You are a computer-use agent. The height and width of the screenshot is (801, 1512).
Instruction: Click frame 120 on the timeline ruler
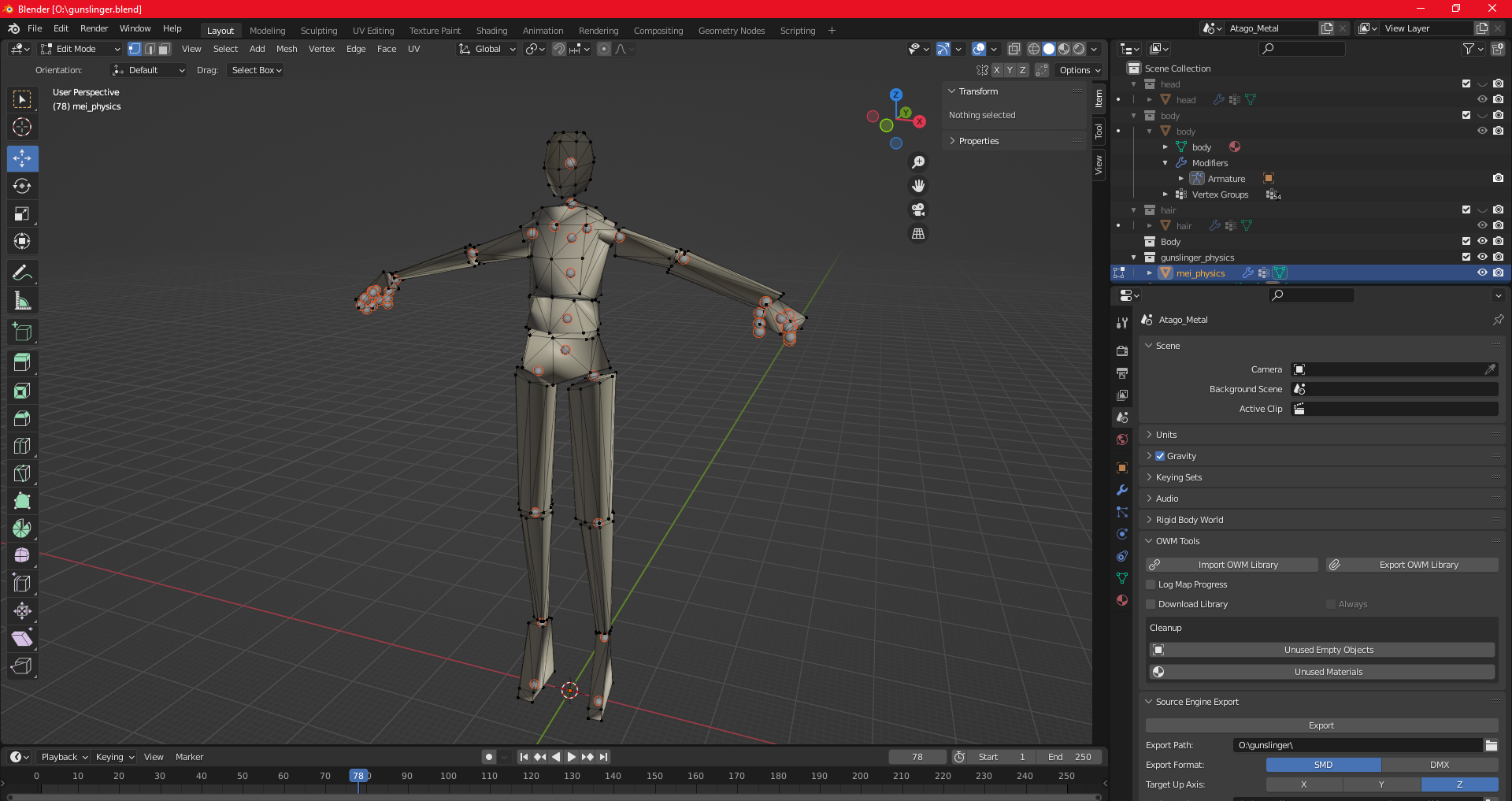click(x=531, y=776)
